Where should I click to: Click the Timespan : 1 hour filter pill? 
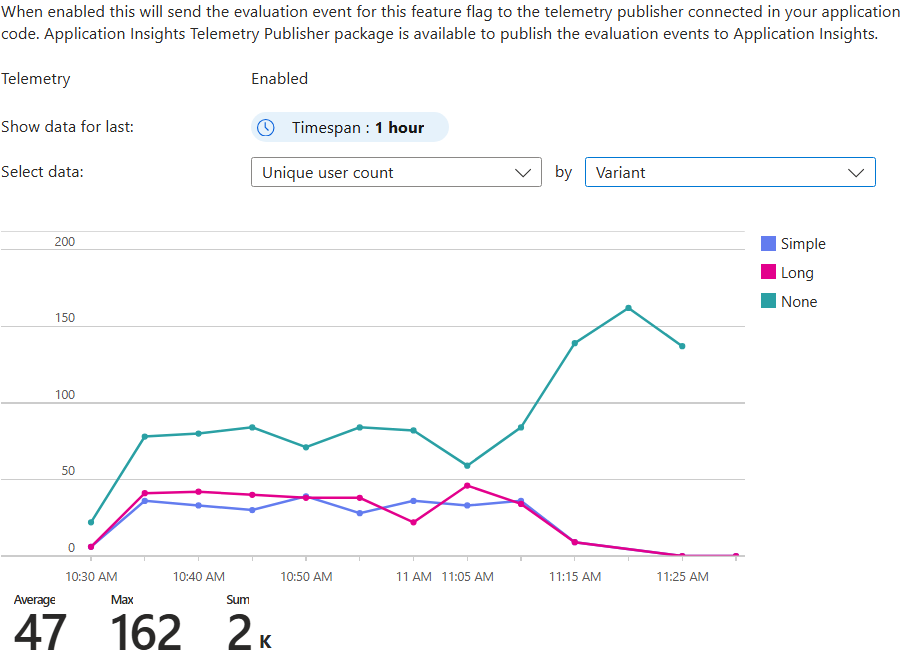349,127
